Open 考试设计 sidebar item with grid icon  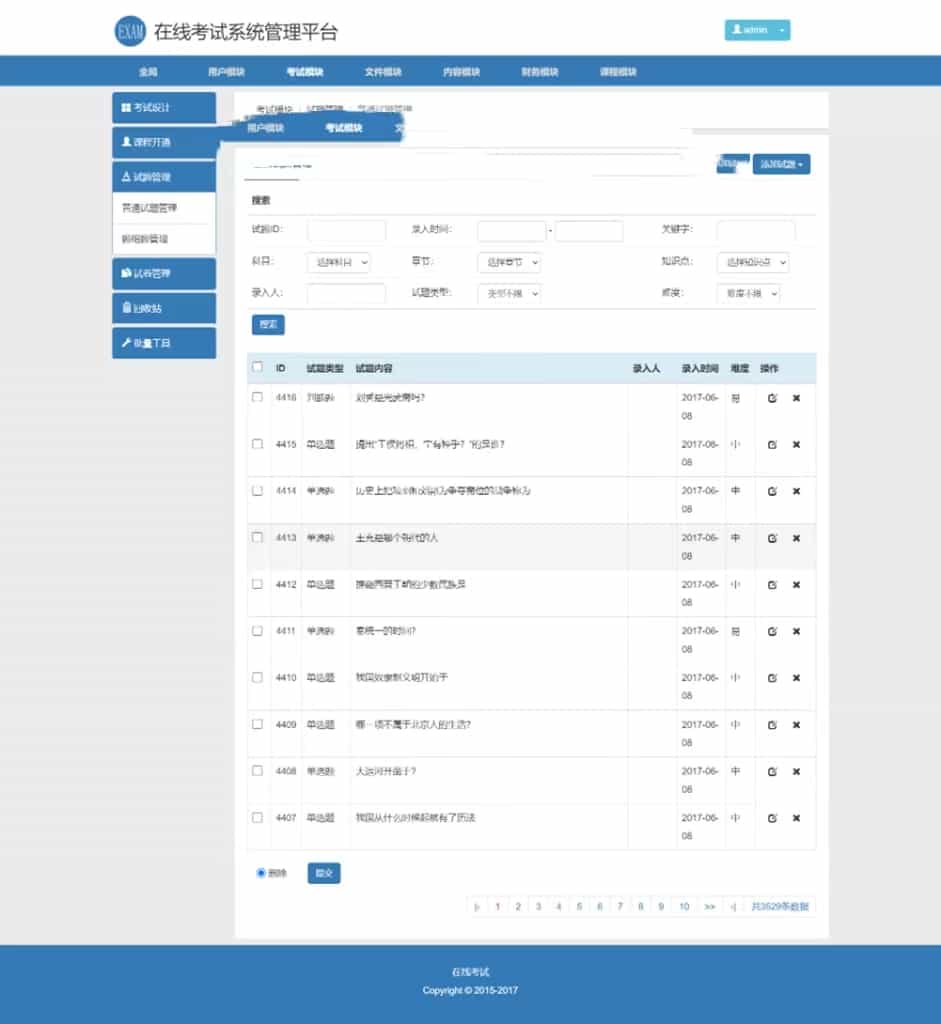[x=164, y=107]
